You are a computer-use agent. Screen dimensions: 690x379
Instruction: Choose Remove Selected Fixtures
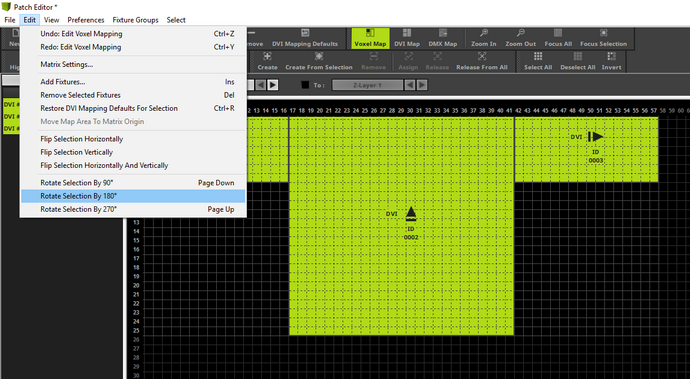coord(133,95)
